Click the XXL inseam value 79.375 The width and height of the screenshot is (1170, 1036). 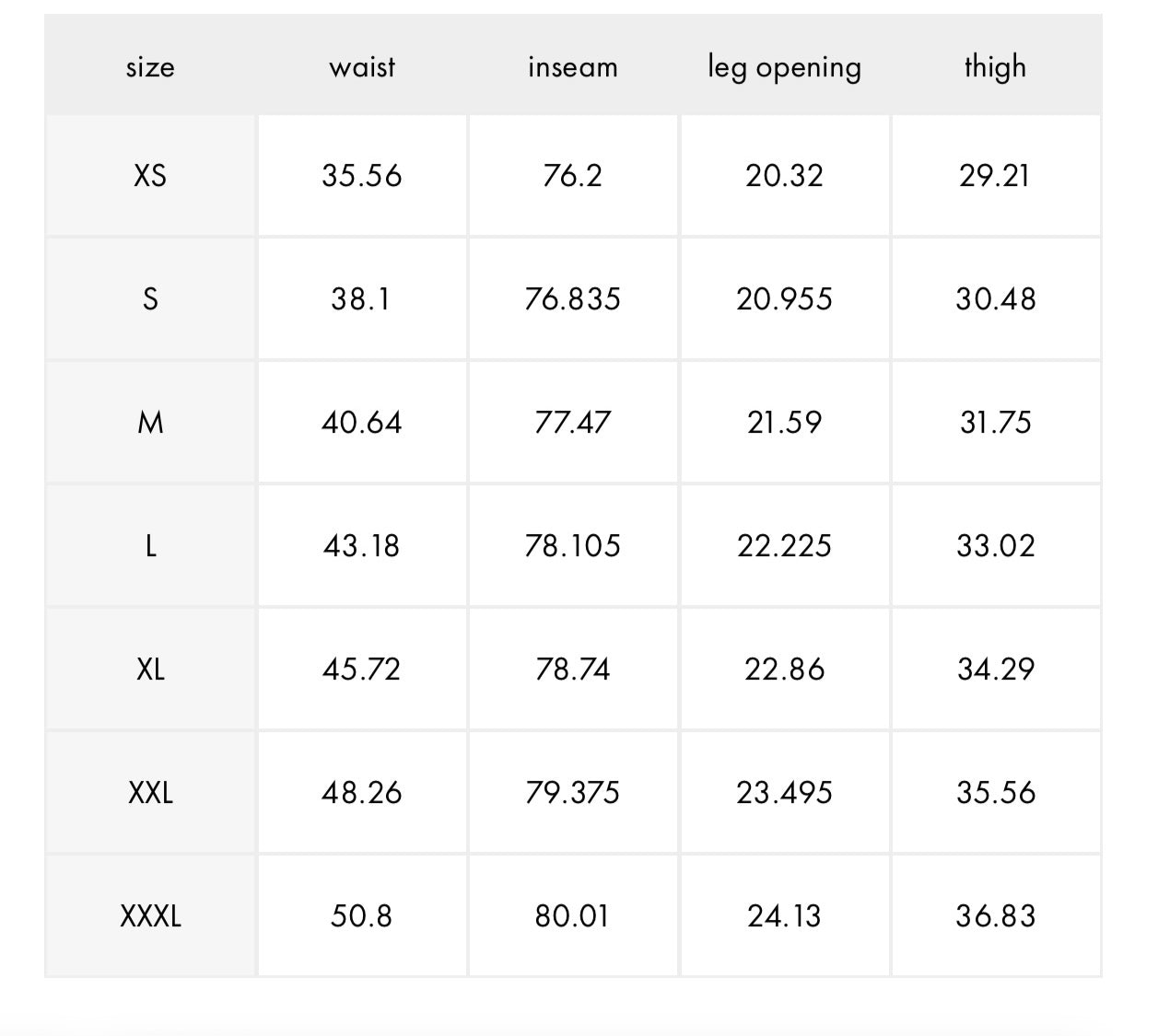572,792
